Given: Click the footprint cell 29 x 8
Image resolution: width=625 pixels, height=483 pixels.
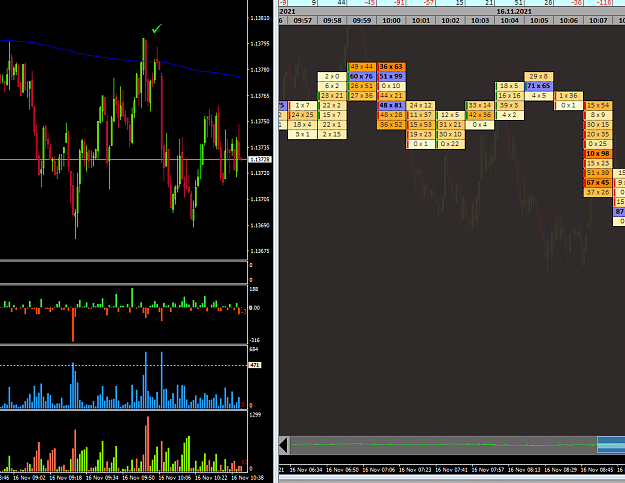Looking at the screenshot, I should point(539,76).
